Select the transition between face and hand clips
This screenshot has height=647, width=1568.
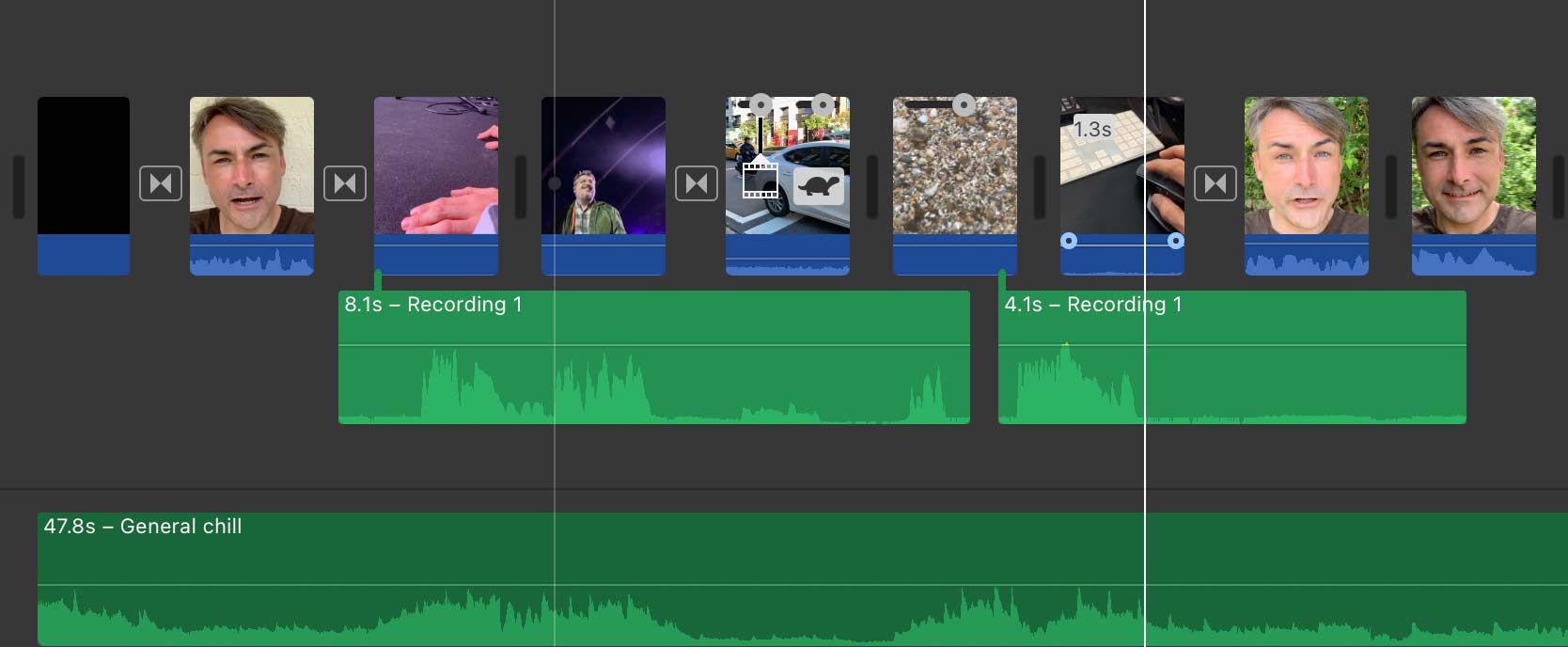tap(345, 183)
